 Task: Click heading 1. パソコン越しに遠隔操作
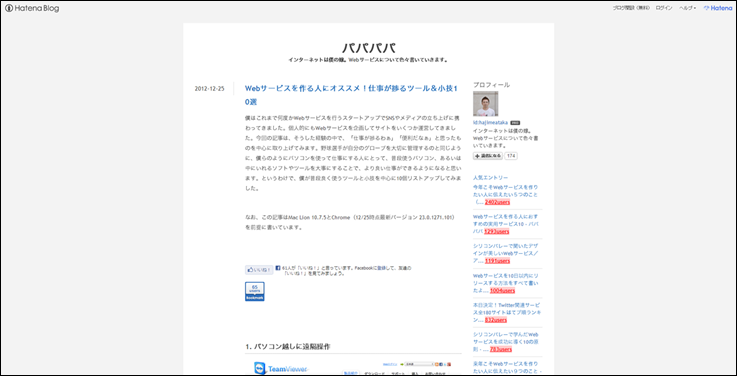tap(287, 347)
